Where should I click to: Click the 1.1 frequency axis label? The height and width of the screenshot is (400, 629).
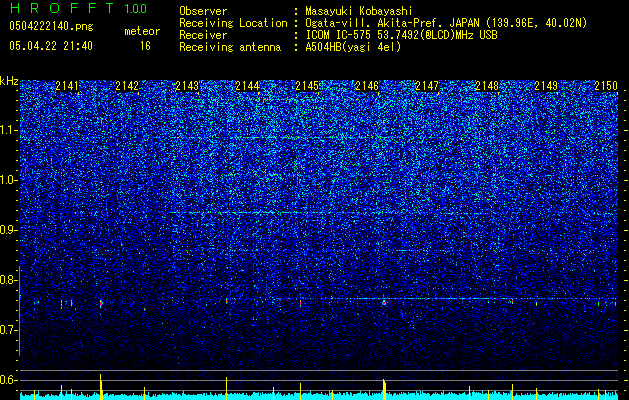[9, 130]
